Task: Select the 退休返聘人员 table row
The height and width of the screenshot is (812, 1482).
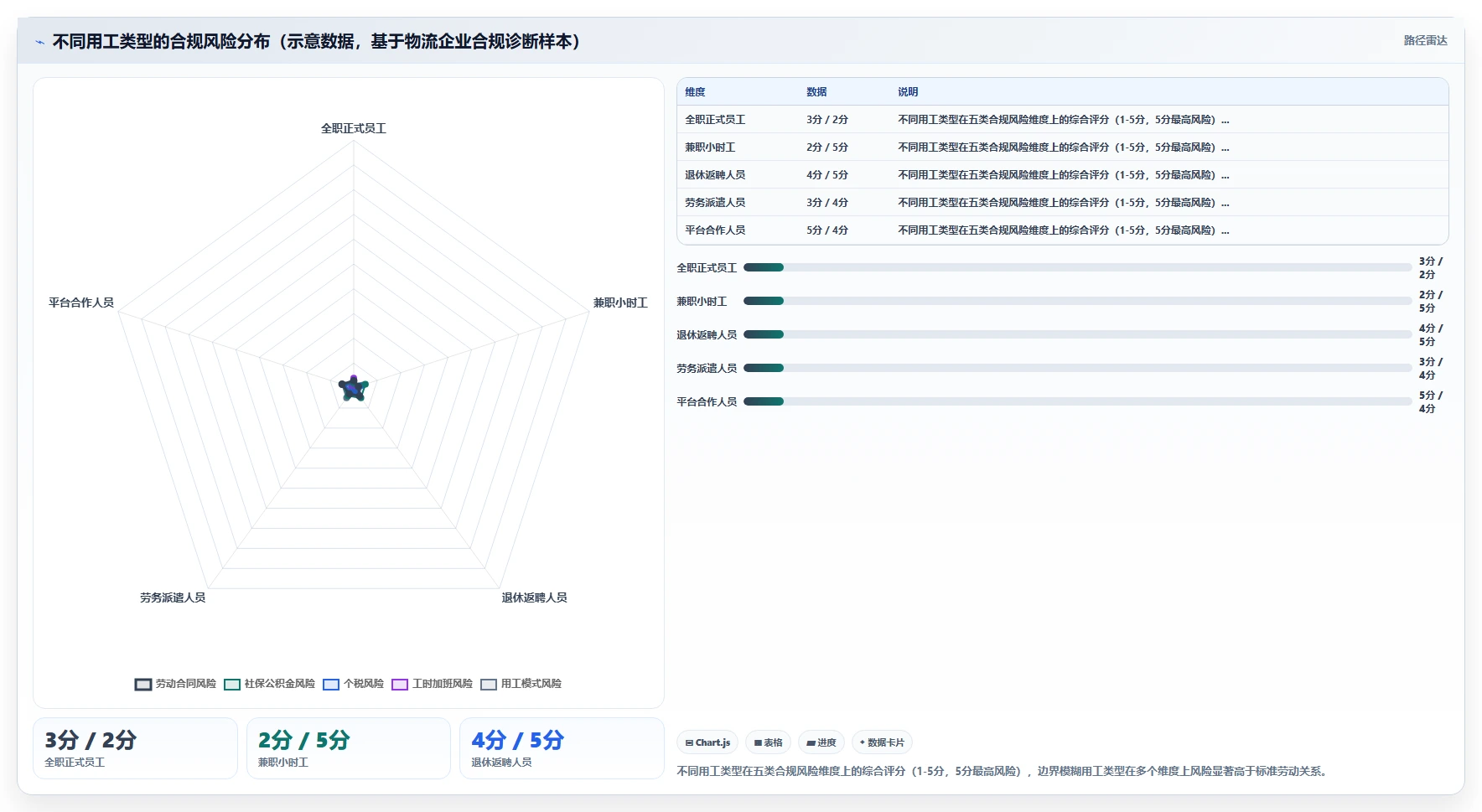Action: (x=1062, y=175)
